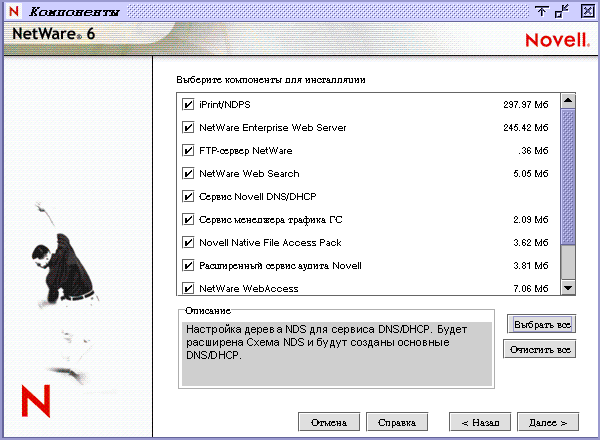Toggle the NetWare Web Search checkbox
Screen dimensions: 600x440
[x=188, y=173]
